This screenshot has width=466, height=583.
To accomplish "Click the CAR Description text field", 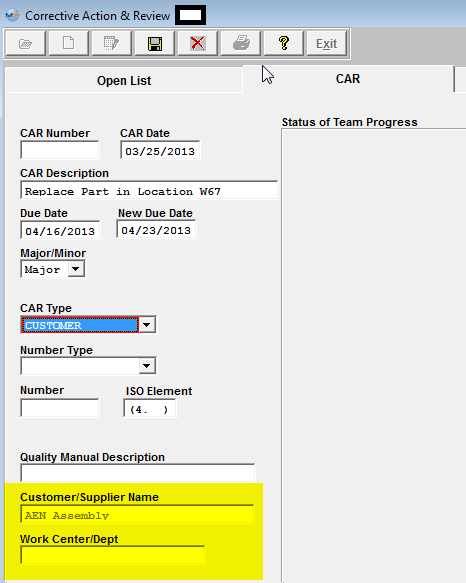I will tap(149, 190).
